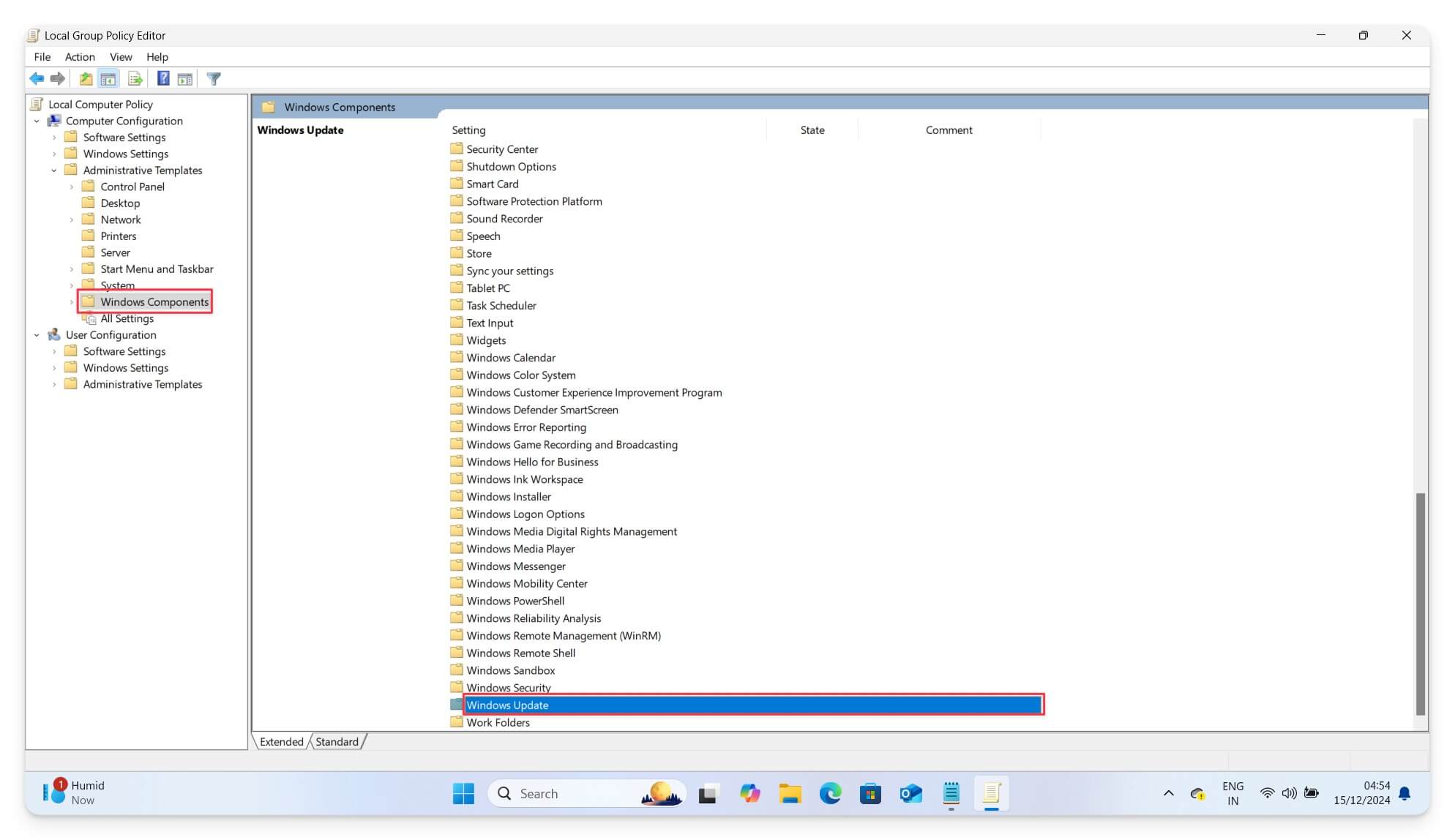Open Microsoft Edge from taskbar
Image resolution: width=1455 pixels, height=840 pixels.
(x=830, y=793)
